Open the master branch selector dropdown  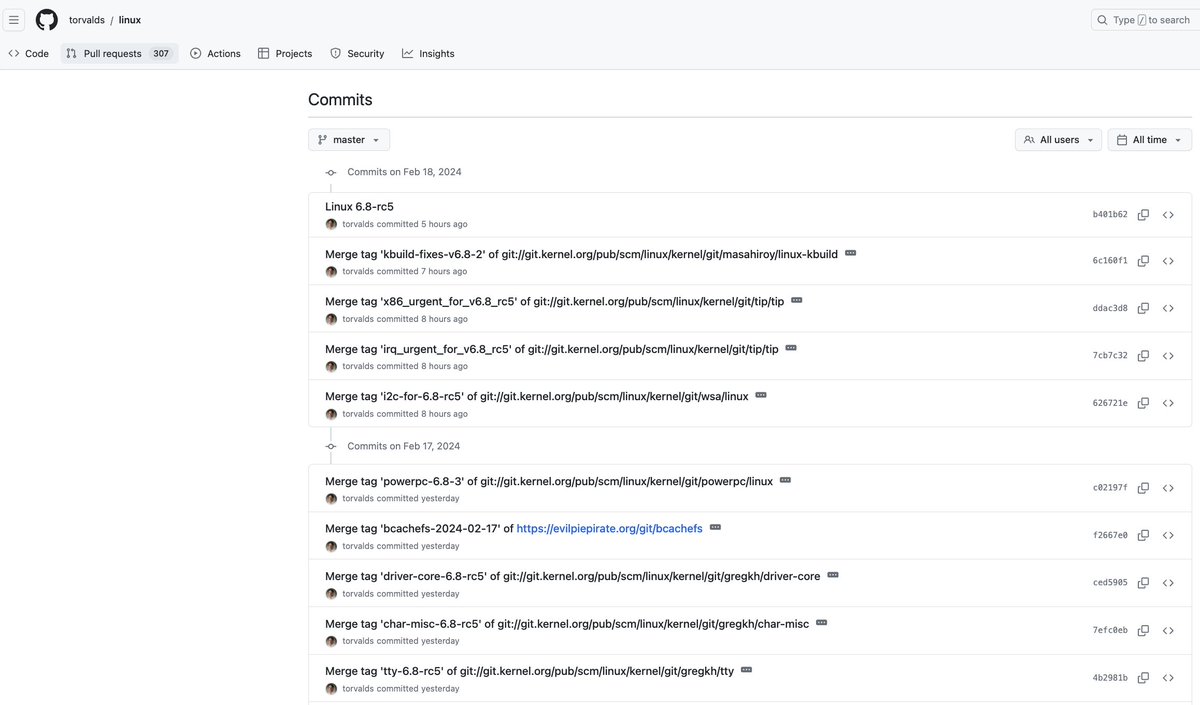coord(349,140)
